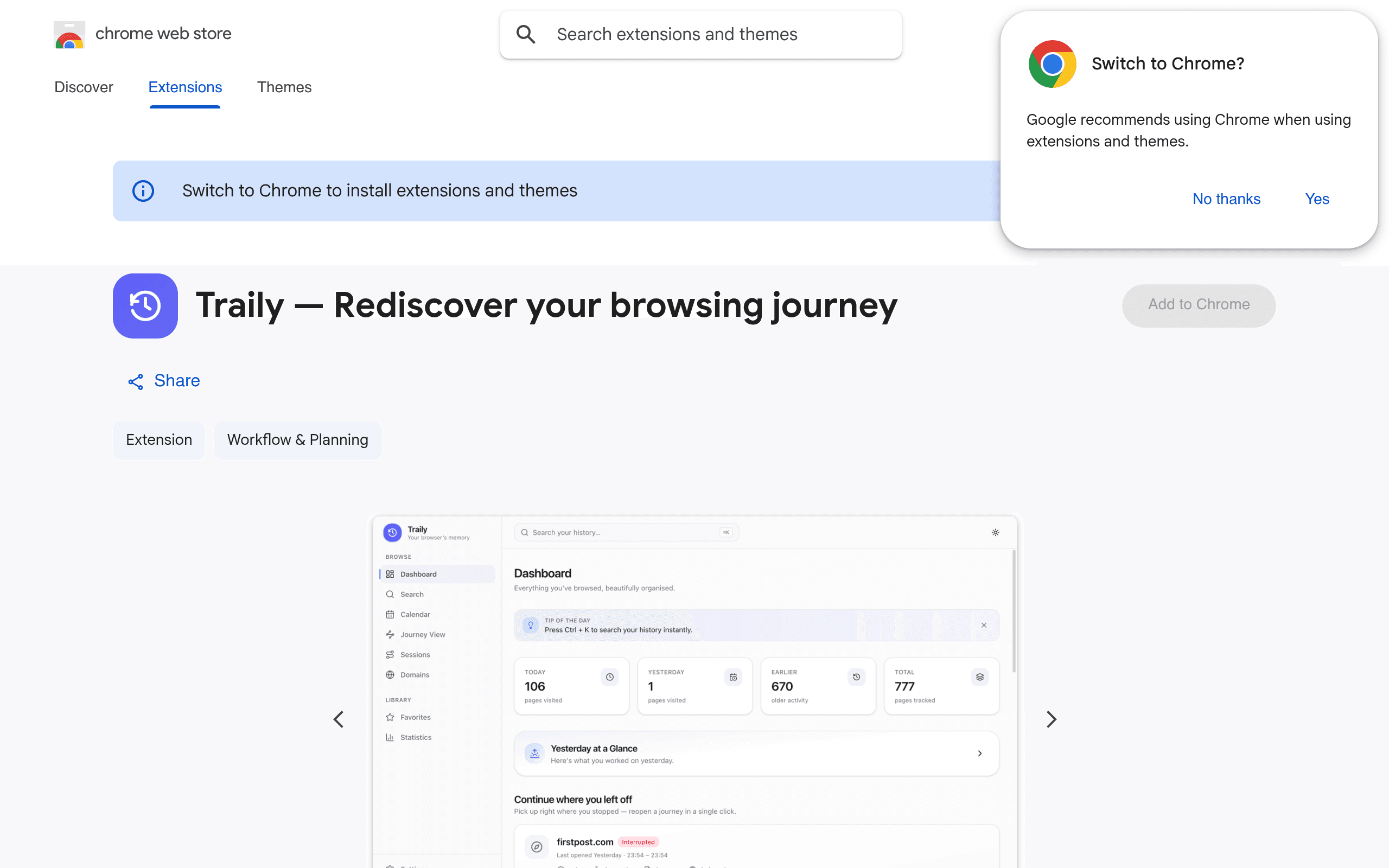
Task: Click the search magnifier icon
Action: [525, 34]
